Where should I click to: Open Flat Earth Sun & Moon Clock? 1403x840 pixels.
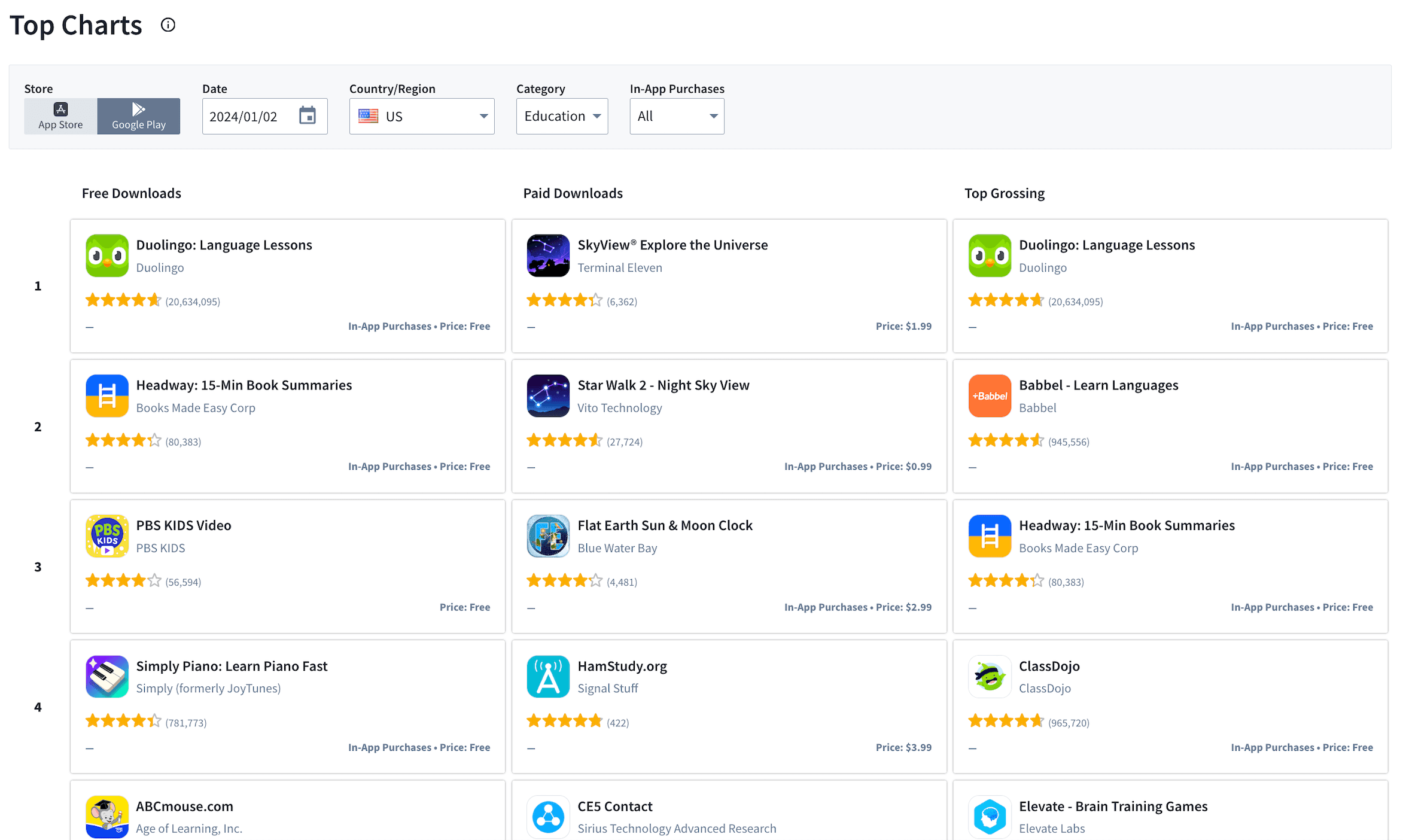[x=664, y=525]
